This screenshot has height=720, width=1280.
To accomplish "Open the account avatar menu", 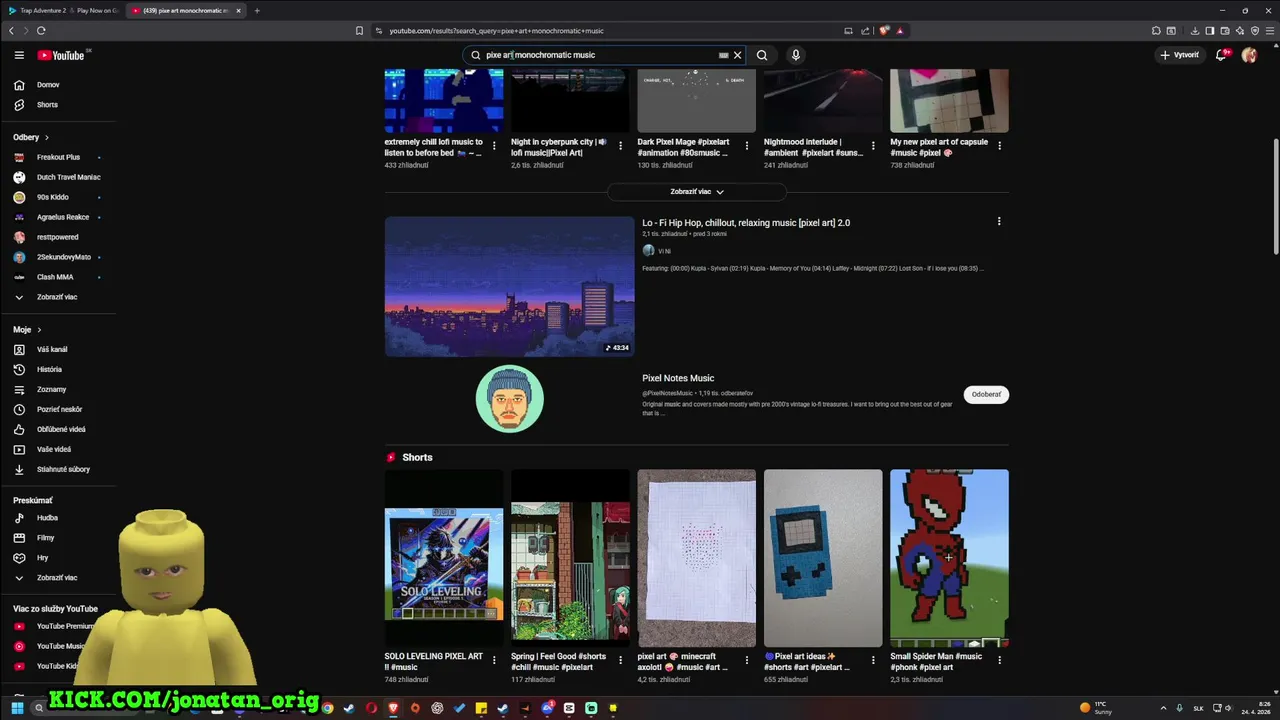I will coord(1249,55).
